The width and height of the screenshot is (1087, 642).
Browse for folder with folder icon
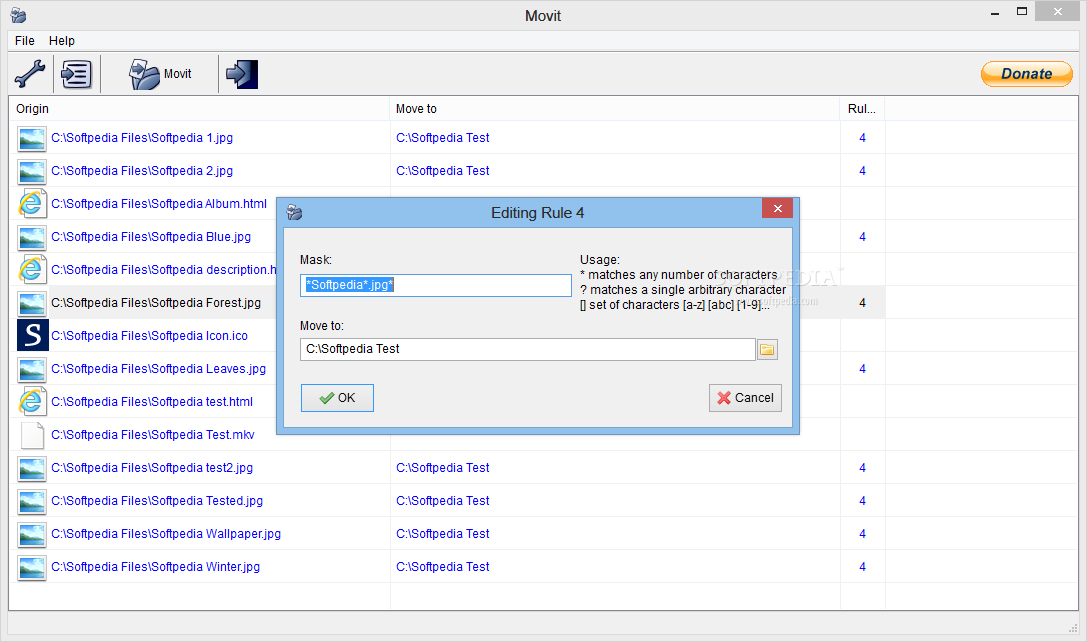point(767,349)
